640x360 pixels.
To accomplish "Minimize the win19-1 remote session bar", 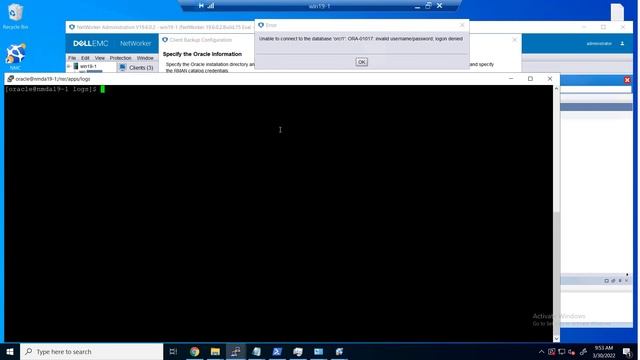I will (x=417, y=6).
